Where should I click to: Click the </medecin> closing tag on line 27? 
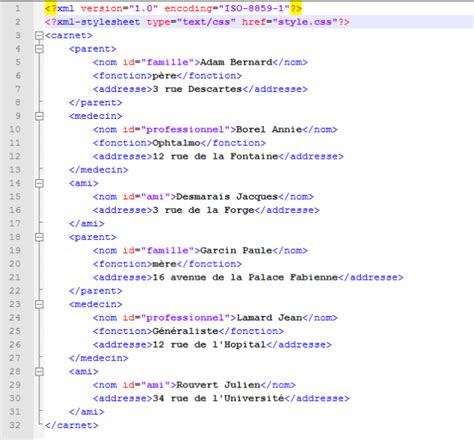pyautogui.click(x=99, y=358)
